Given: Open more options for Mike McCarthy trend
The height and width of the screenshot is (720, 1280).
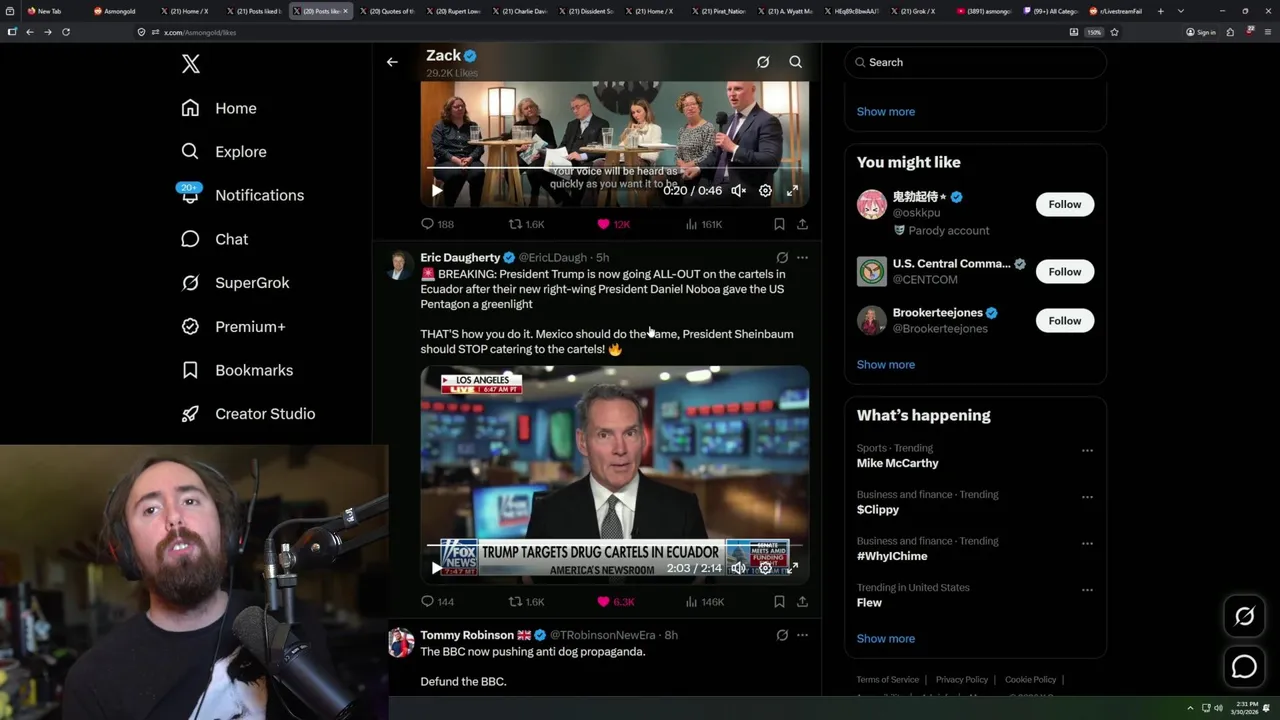Looking at the screenshot, I should (x=1087, y=451).
